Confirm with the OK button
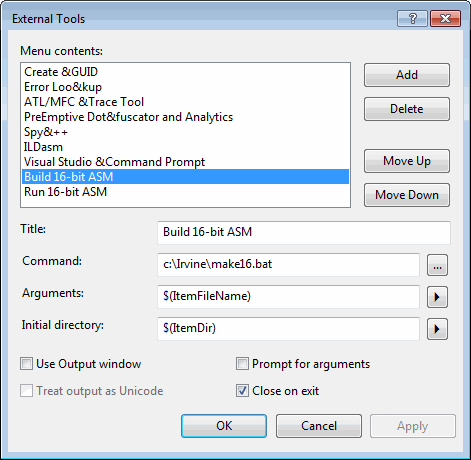 [224, 426]
